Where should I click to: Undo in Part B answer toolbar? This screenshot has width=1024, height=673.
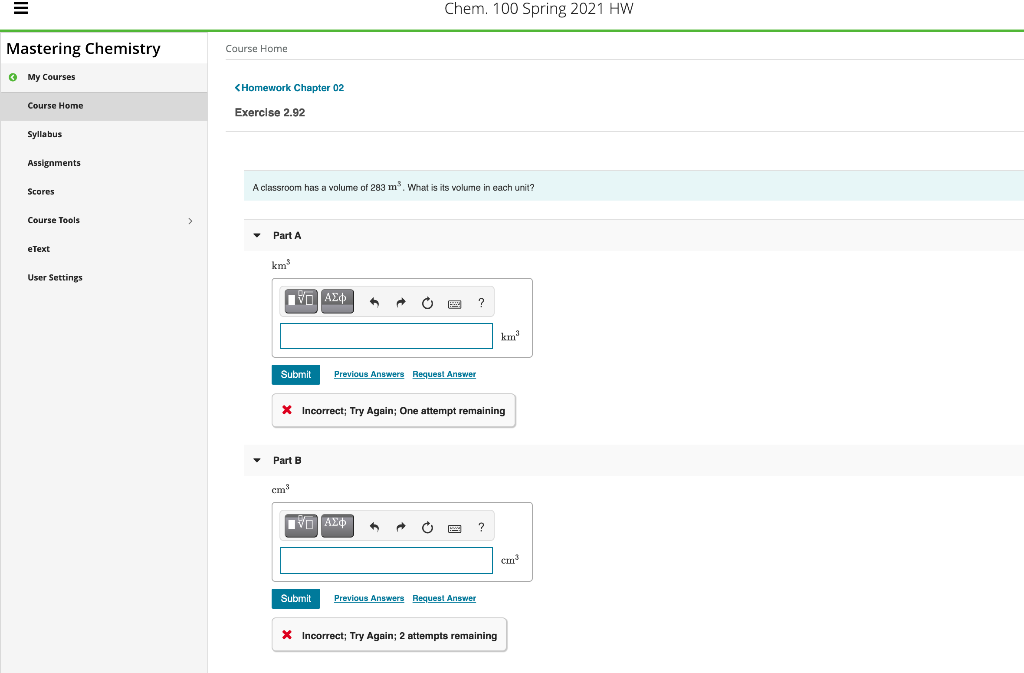click(374, 527)
